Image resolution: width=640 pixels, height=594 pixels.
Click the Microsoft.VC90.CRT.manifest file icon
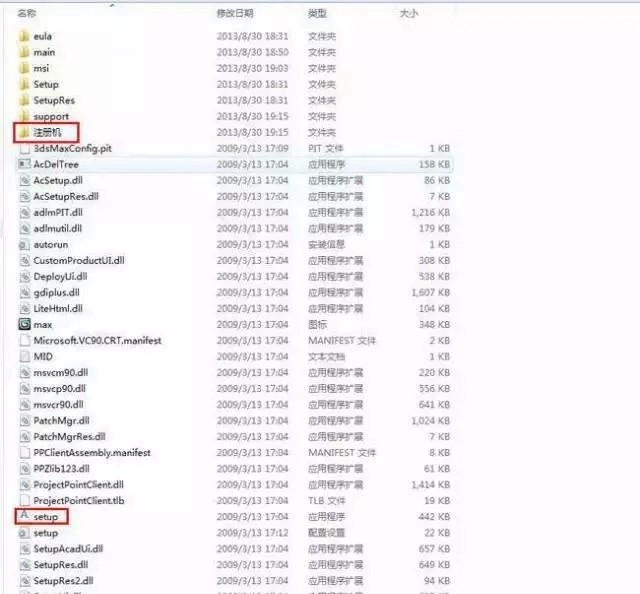pyautogui.click(x=24, y=340)
